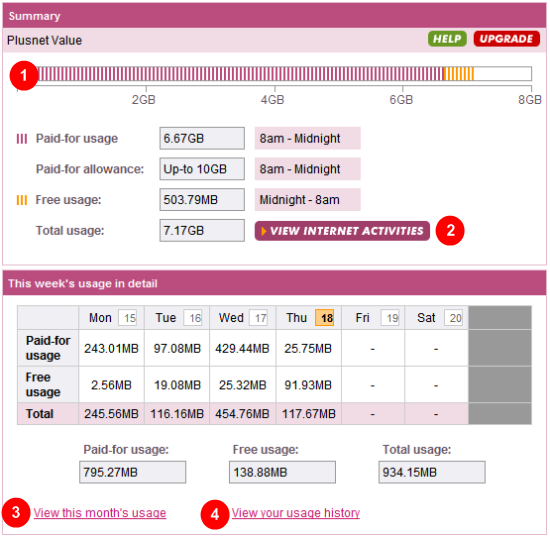Click the Total usage 7.17GB field
This screenshot has width=550, height=538.
202,231
